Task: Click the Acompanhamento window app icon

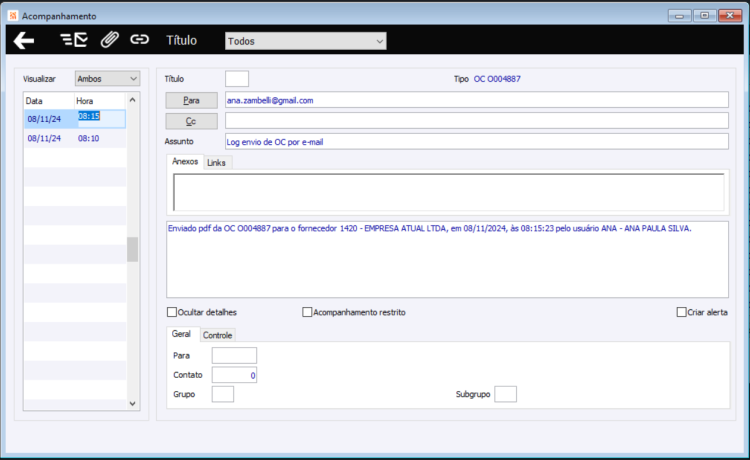Action: pos(13,16)
